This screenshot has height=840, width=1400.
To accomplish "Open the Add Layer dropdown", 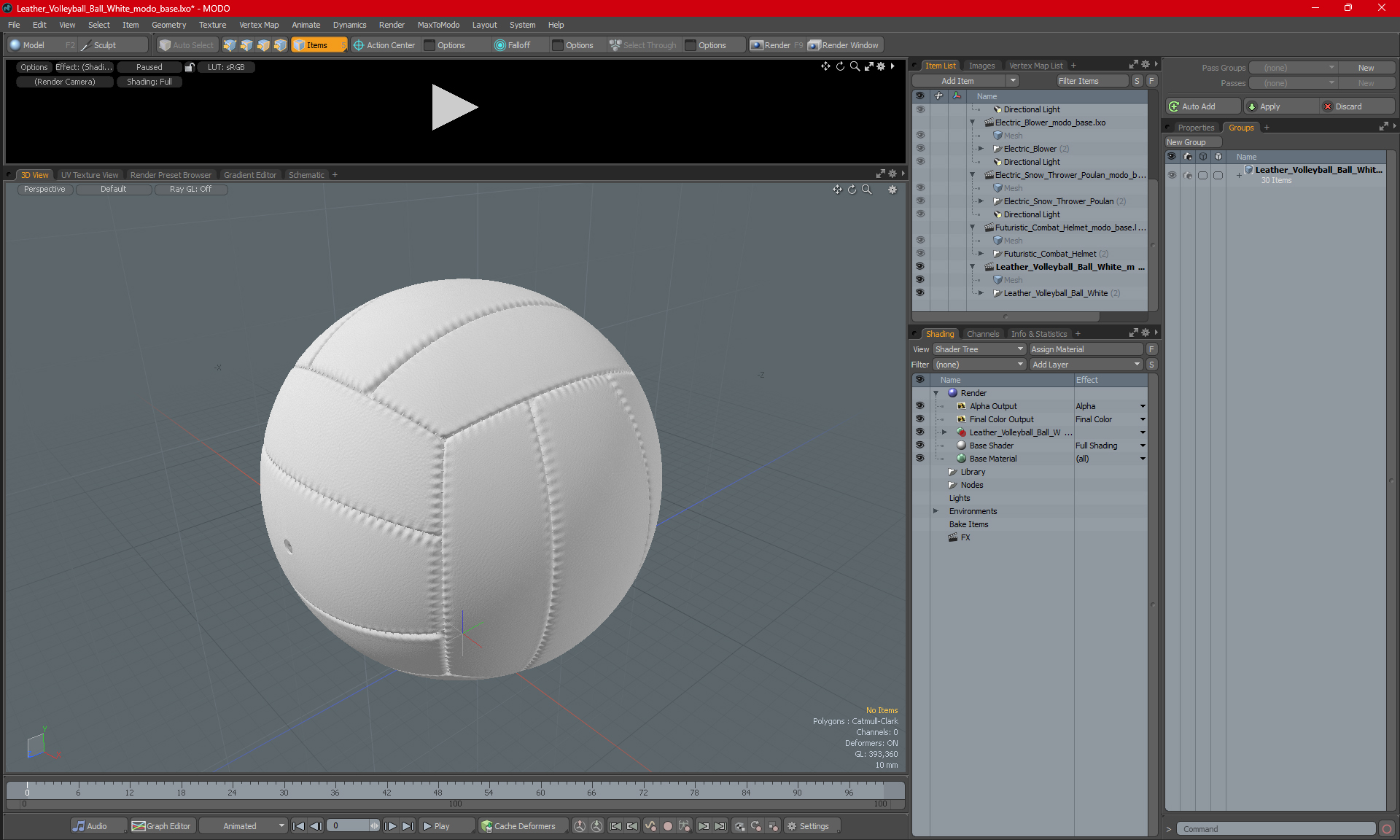I will click(1086, 365).
